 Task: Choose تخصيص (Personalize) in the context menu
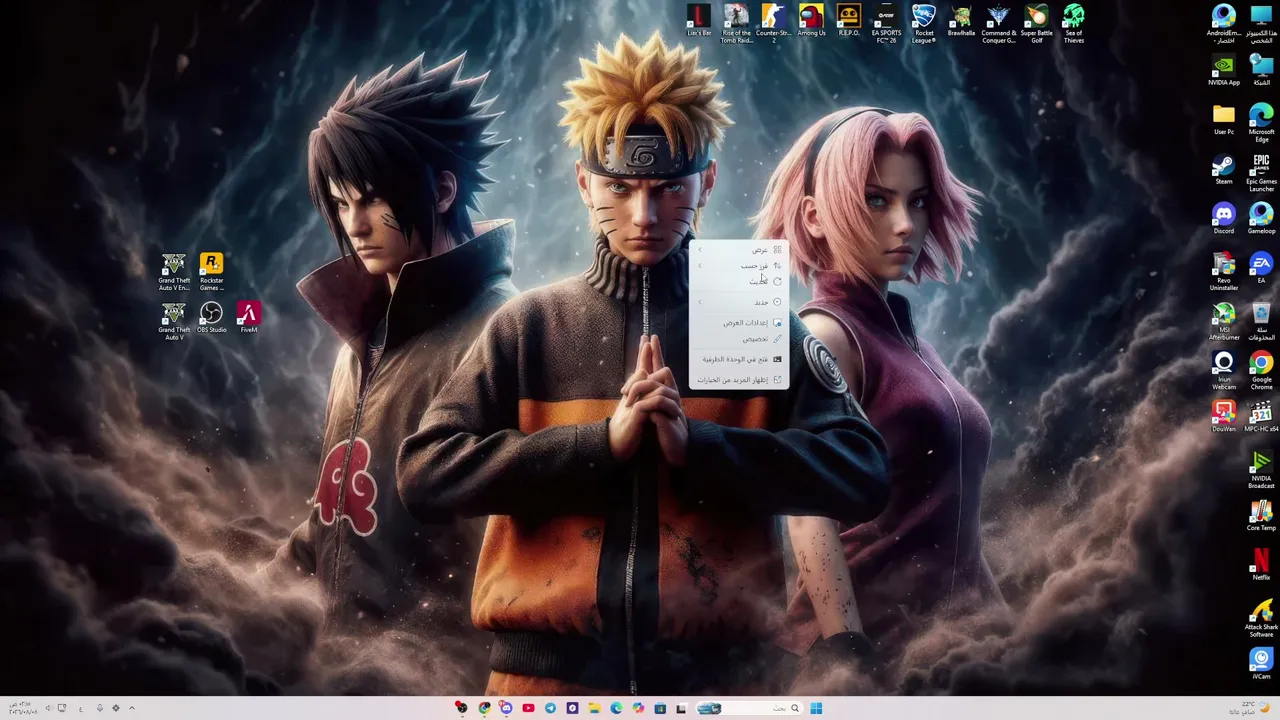pos(739,339)
